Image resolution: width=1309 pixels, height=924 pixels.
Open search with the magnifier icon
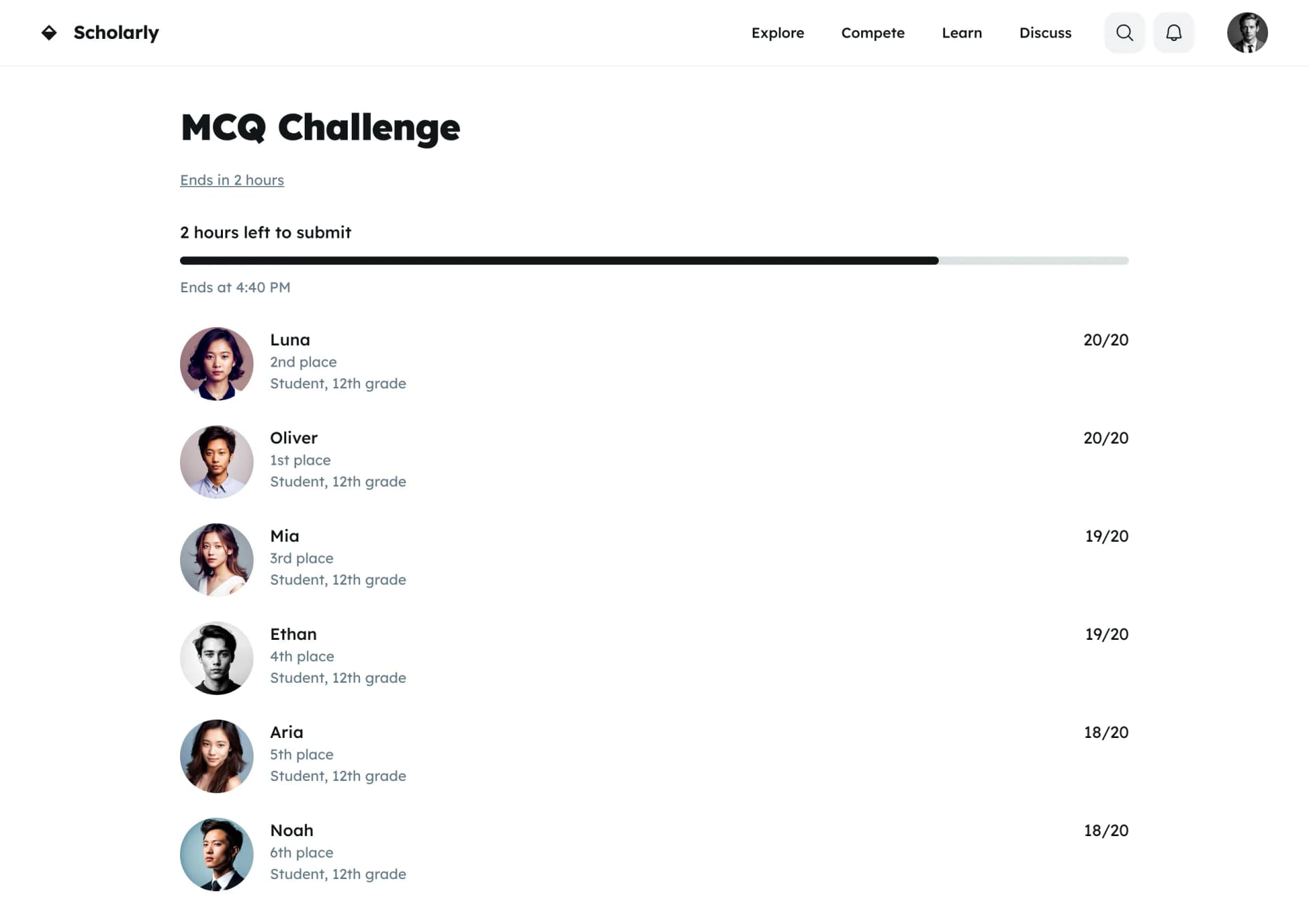[1124, 33]
